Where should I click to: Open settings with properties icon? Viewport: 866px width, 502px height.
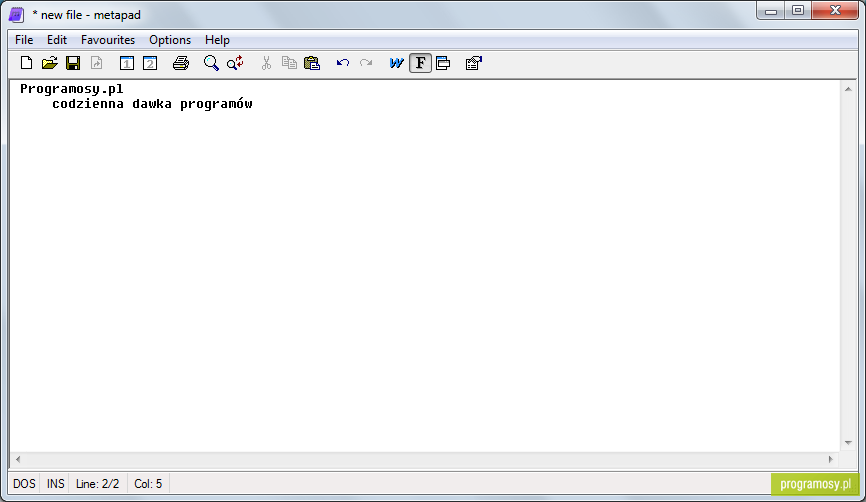pyautogui.click(x=474, y=63)
